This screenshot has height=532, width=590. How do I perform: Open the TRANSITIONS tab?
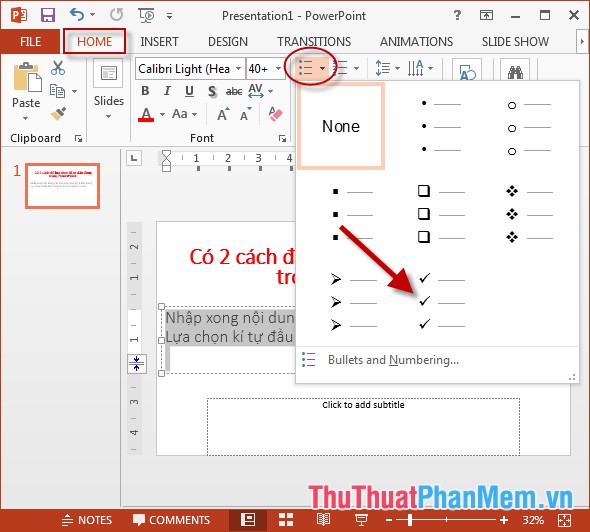click(314, 41)
